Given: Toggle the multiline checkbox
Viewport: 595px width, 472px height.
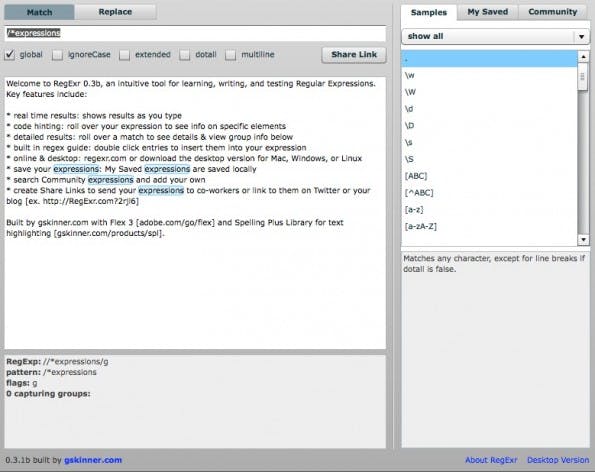Looking at the screenshot, I should coord(230,55).
